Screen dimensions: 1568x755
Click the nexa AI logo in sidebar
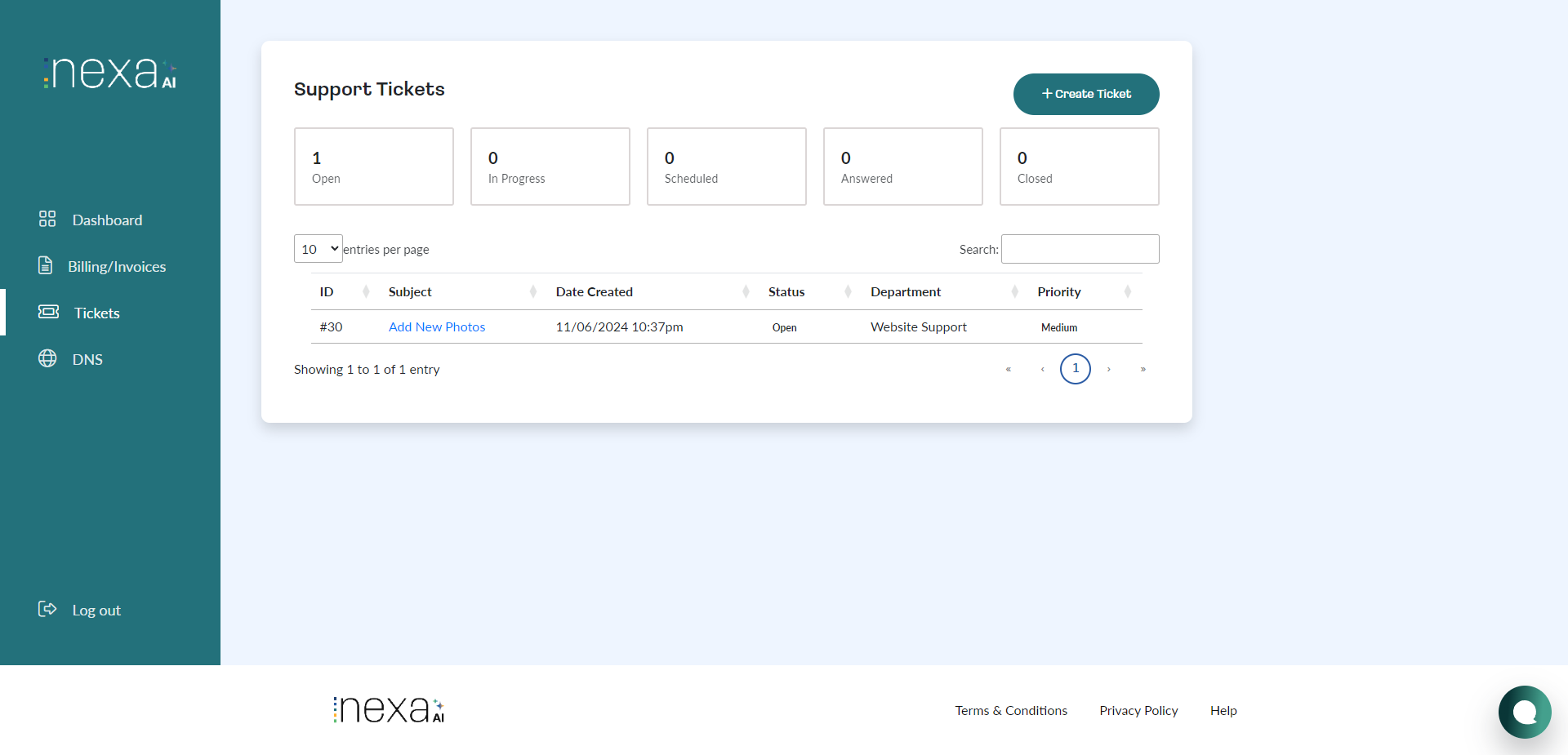(x=110, y=73)
